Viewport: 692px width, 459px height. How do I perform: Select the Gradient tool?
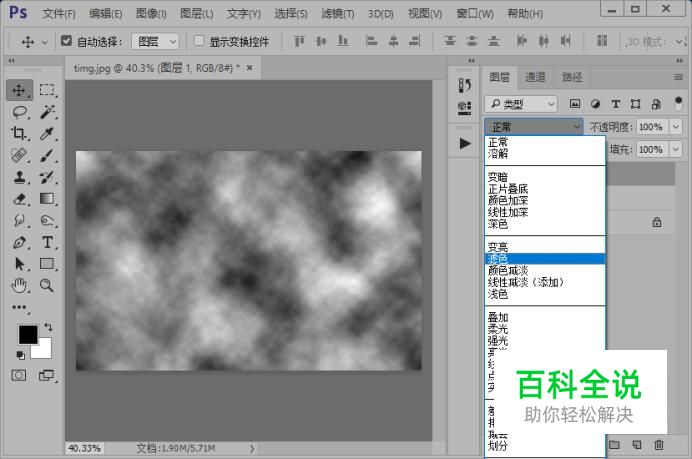click(x=47, y=199)
